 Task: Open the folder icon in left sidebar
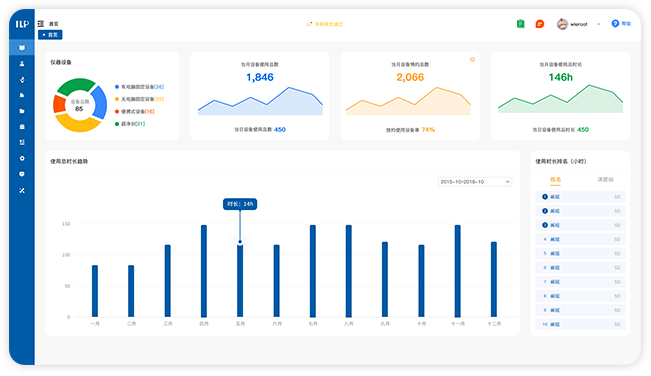point(22,111)
